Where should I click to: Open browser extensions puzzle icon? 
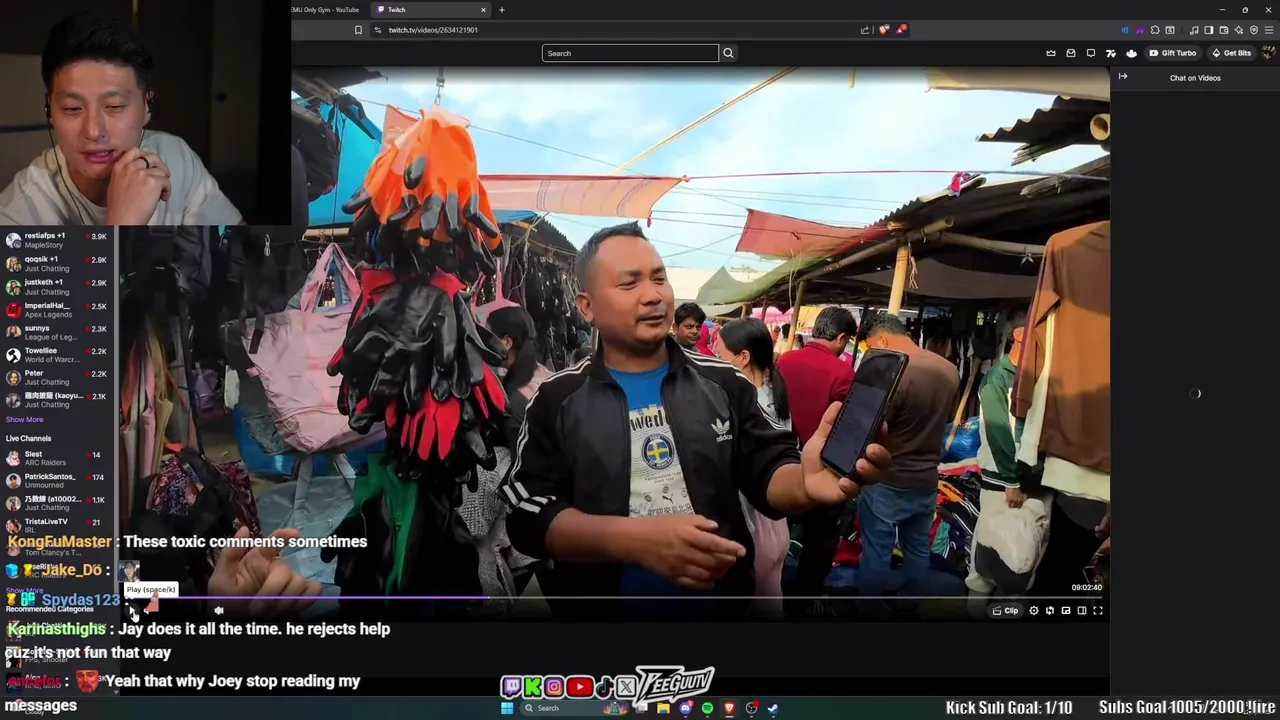point(1155,30)
